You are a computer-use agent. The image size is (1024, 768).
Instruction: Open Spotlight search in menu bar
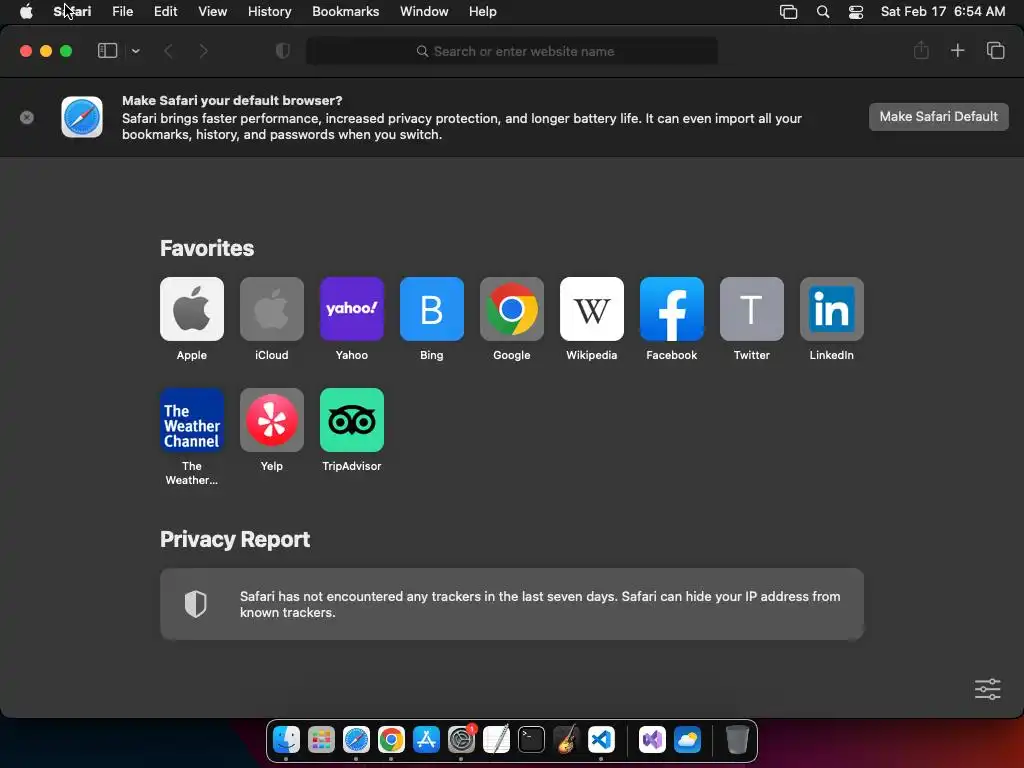pos(823,12)
